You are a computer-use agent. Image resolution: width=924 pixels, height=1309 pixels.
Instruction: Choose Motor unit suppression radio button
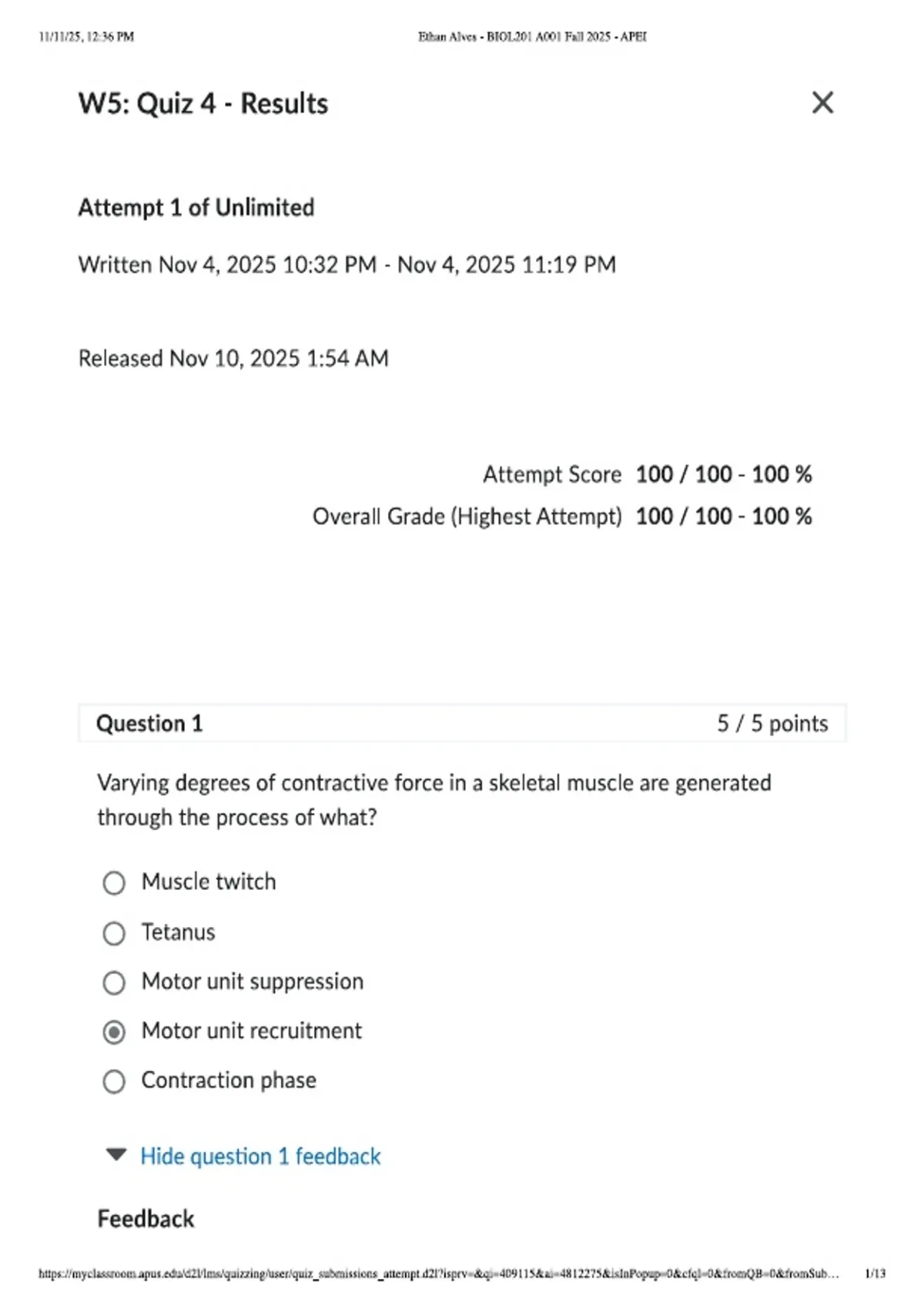114,983
